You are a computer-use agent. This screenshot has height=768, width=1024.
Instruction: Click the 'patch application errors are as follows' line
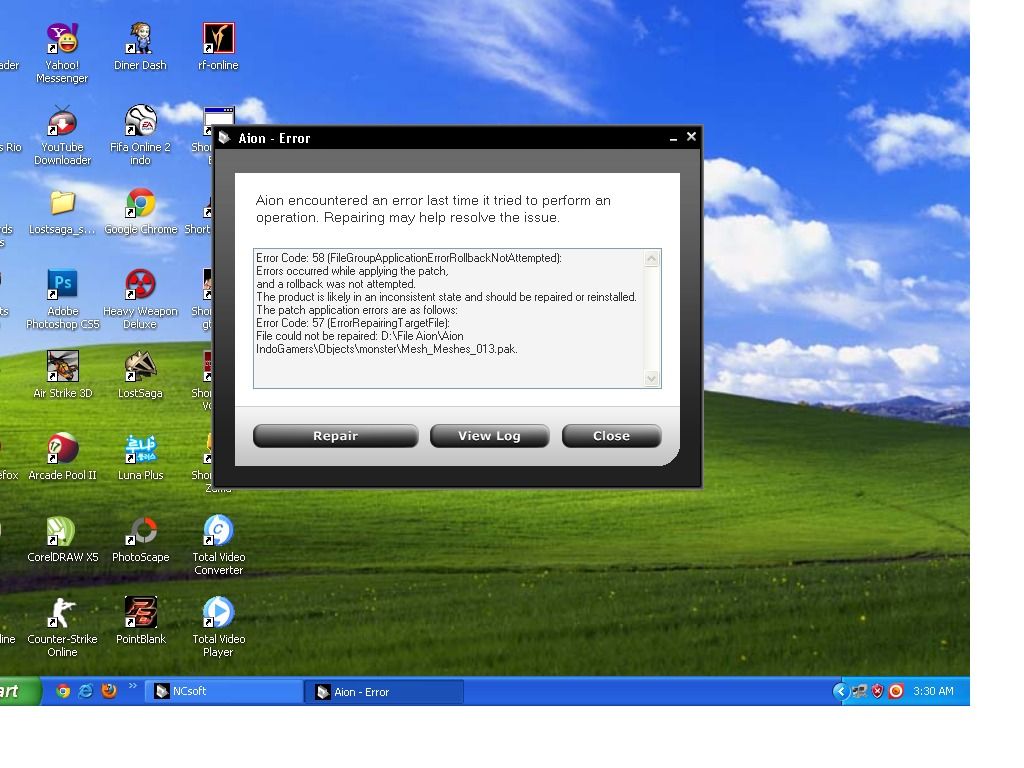[357, 310]
